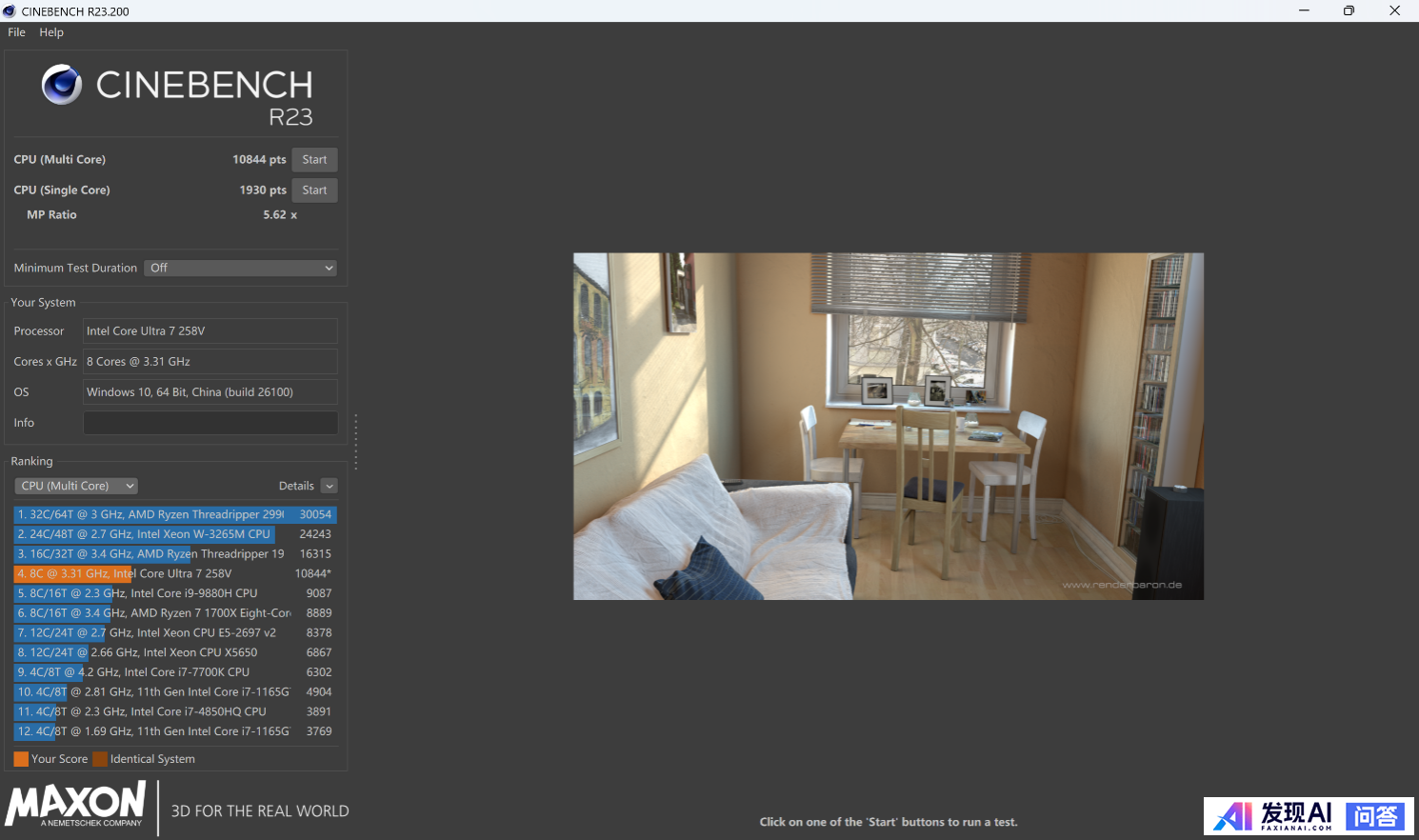Select ranking row 1 AMD Ryzen Threadripper 32C/64T

click(x=175, y=514)
